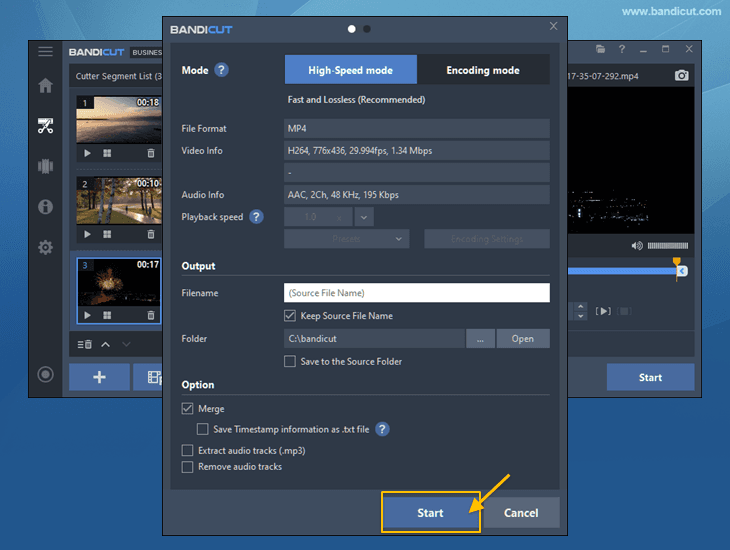Move segment down with the arrow
This screenshot has height=550, width=730.
pos(126,344)
